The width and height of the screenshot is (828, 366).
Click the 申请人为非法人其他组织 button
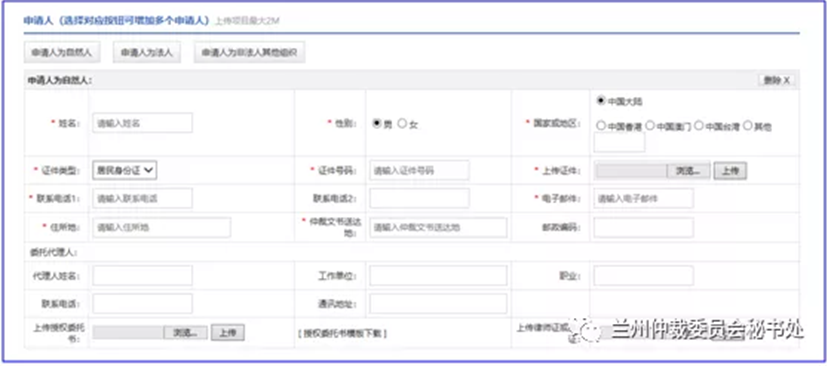click(249, 52)
